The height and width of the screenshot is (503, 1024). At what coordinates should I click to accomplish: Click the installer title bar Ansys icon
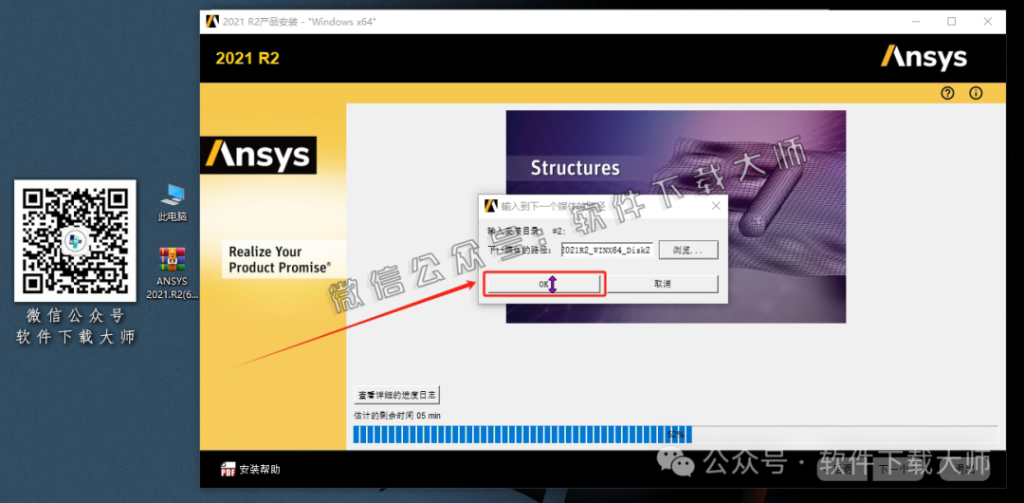click(x=212, y=22)
